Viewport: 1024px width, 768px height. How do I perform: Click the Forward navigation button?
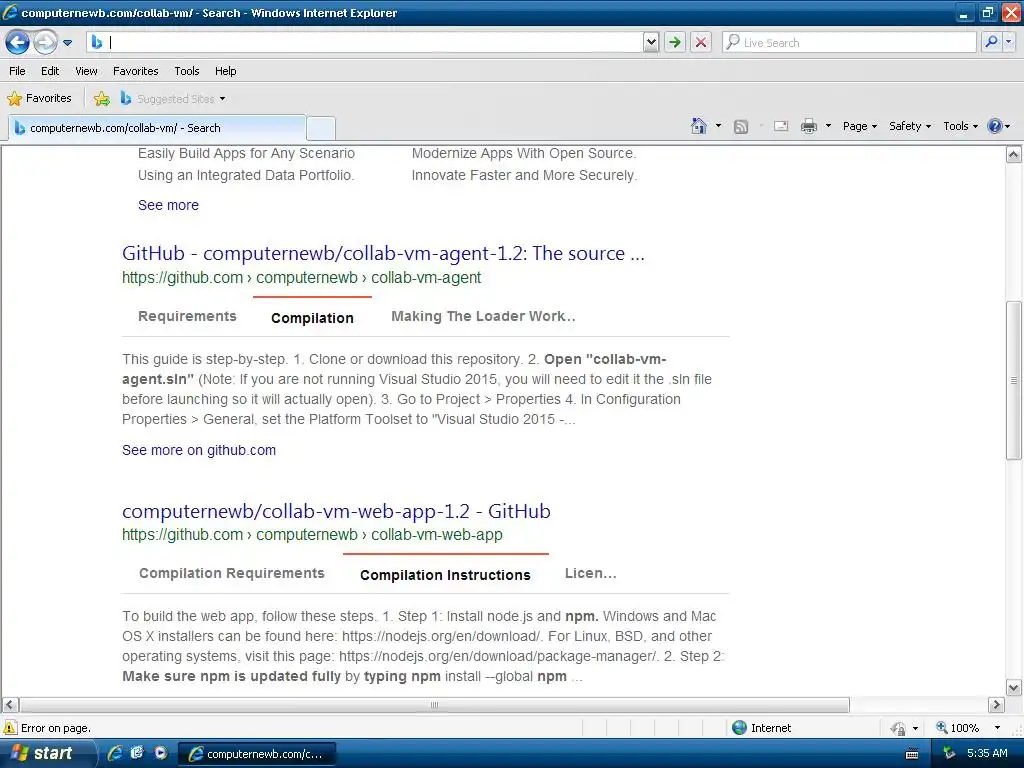pos(45,42)
